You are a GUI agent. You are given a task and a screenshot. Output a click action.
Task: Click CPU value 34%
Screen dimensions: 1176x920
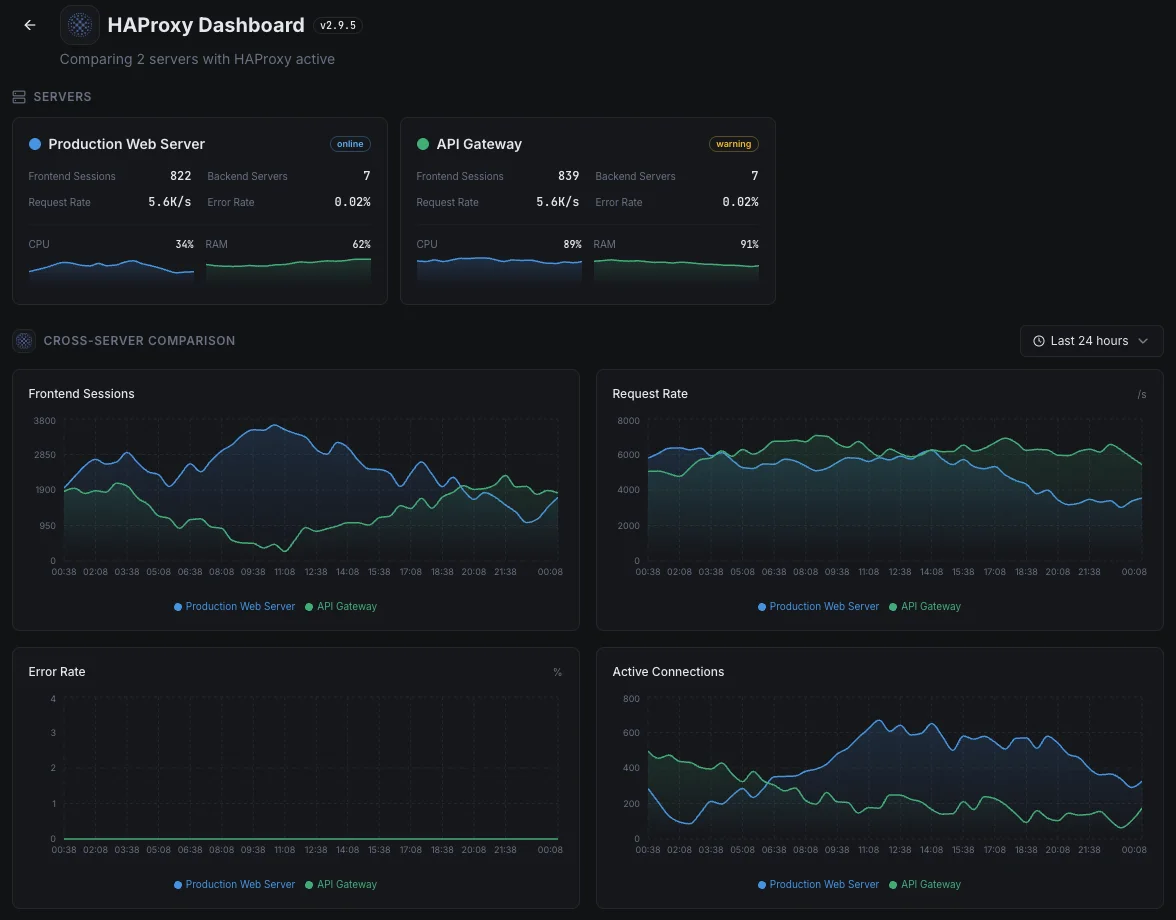(x=184, y=244)
